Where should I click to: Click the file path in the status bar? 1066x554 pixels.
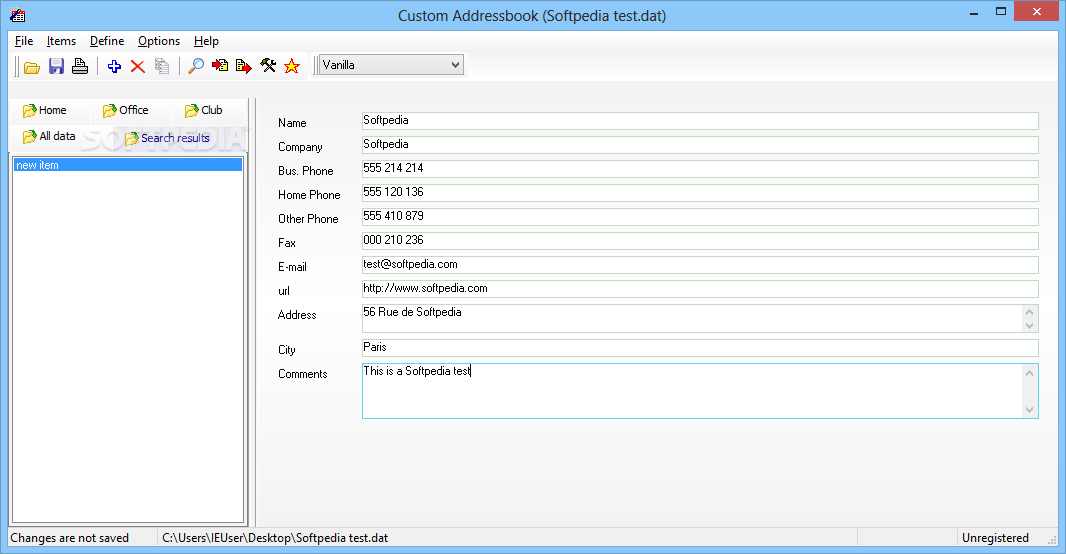(x=275, y=538)
